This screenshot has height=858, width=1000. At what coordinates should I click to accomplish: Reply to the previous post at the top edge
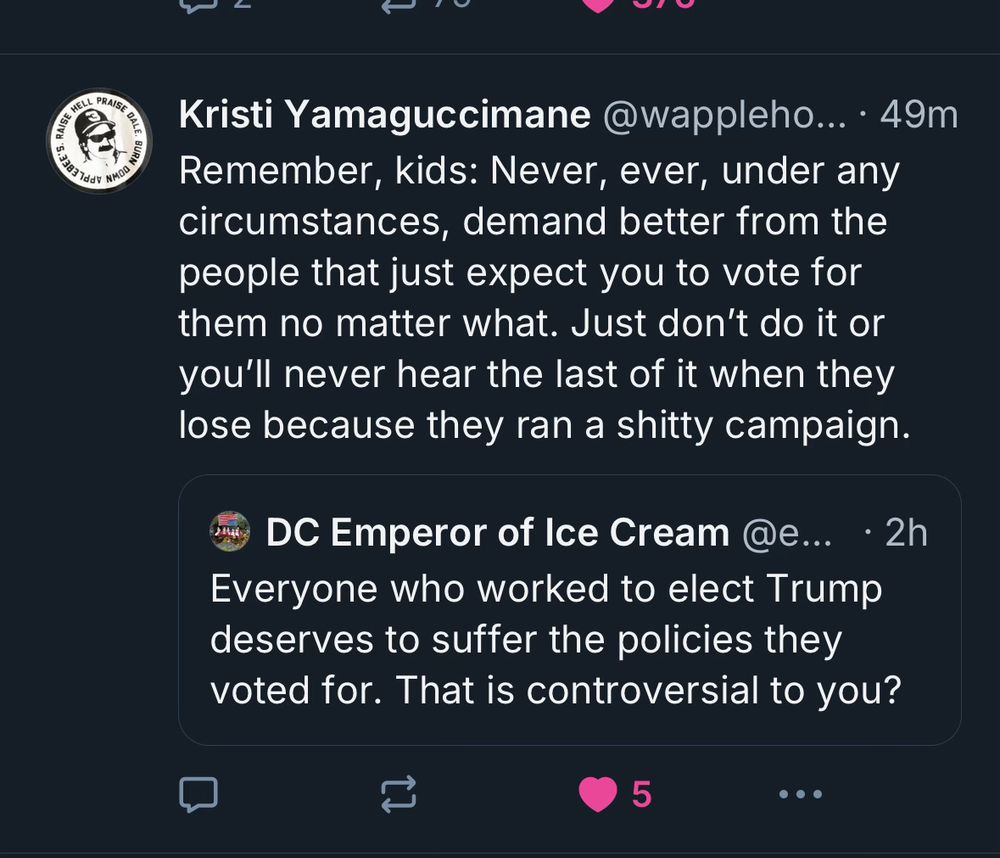(x=198, y=4)
